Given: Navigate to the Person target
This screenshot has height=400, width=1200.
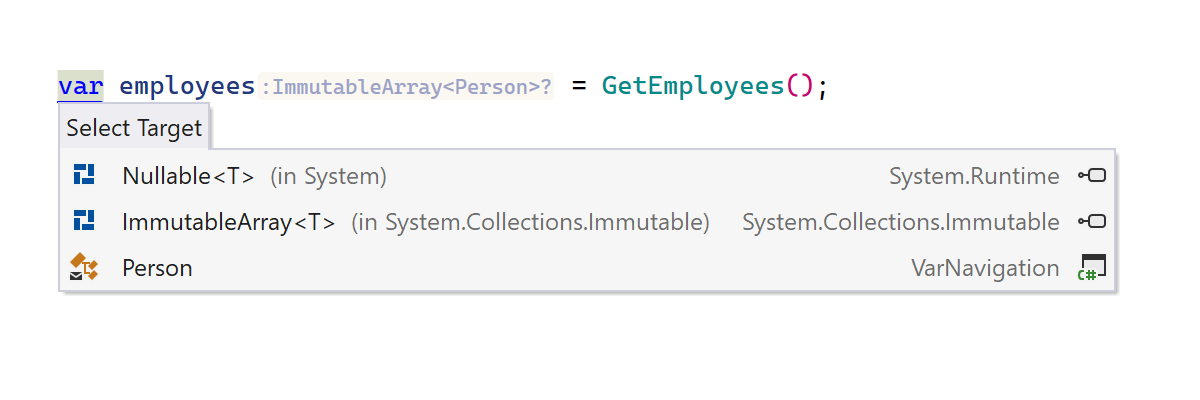Looking at the screenshot, I should pos(157,267).
